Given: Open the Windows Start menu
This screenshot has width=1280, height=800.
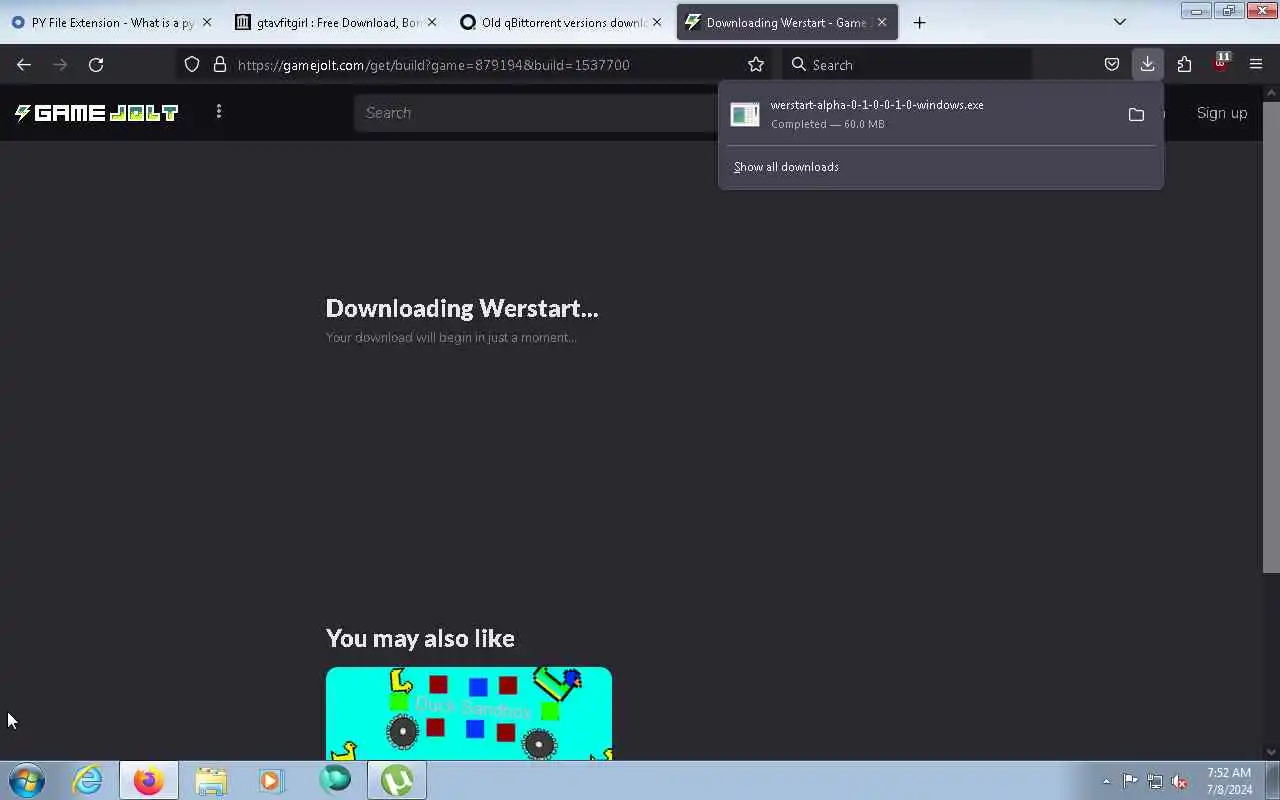Looking at the screenshot, I should point(27,780).
